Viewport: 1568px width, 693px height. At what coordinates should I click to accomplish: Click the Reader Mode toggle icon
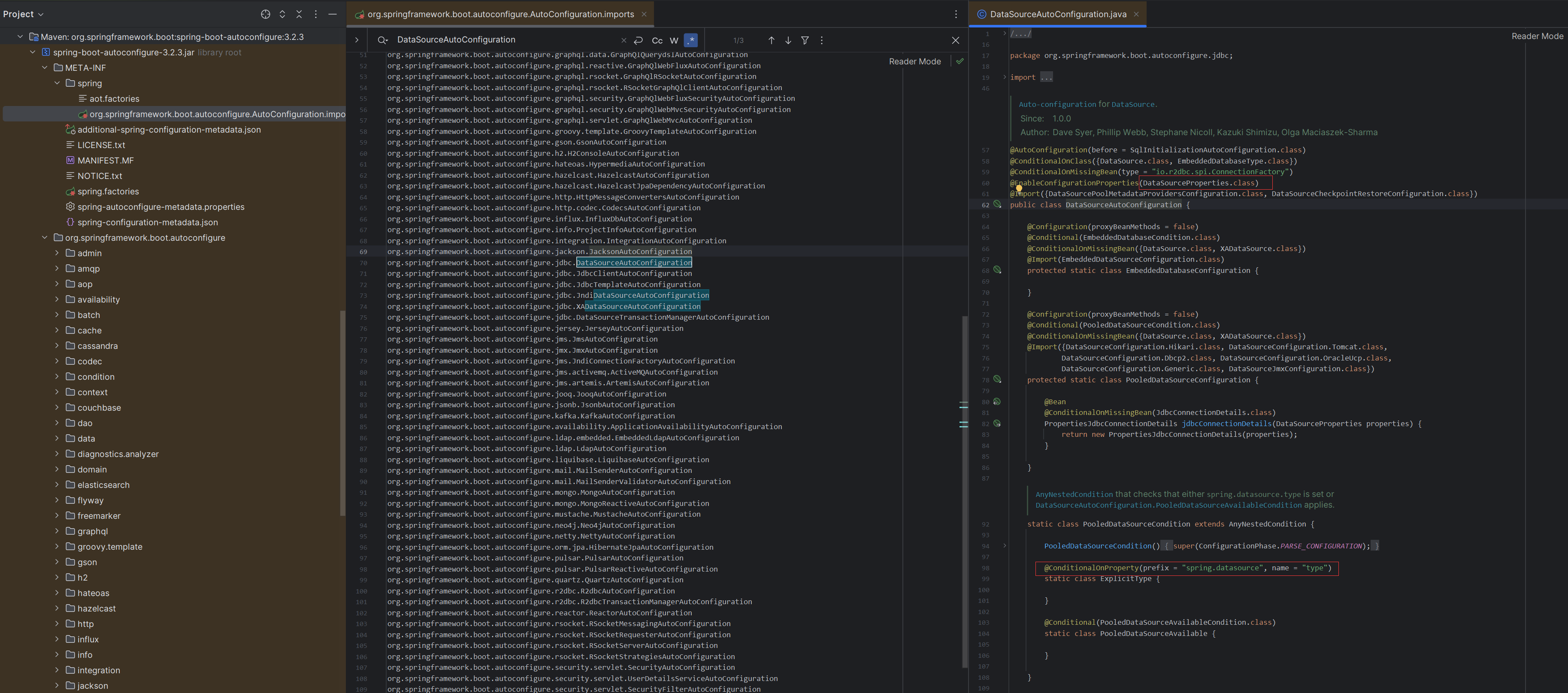pos(960,61)
